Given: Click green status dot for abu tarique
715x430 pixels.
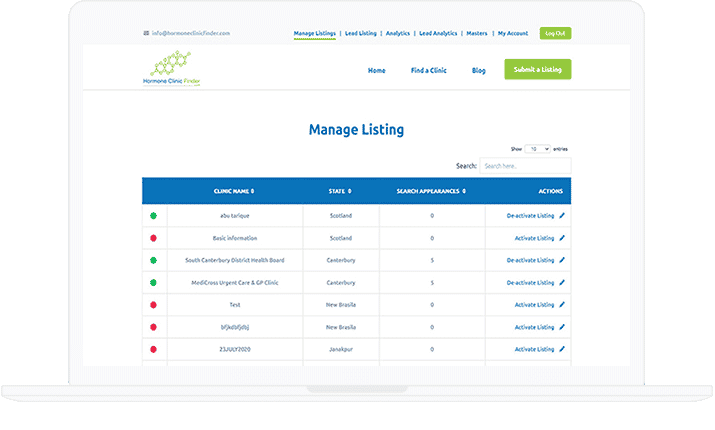Looking at the screenshot, I should pyautogui.click(x=154, y=216).
